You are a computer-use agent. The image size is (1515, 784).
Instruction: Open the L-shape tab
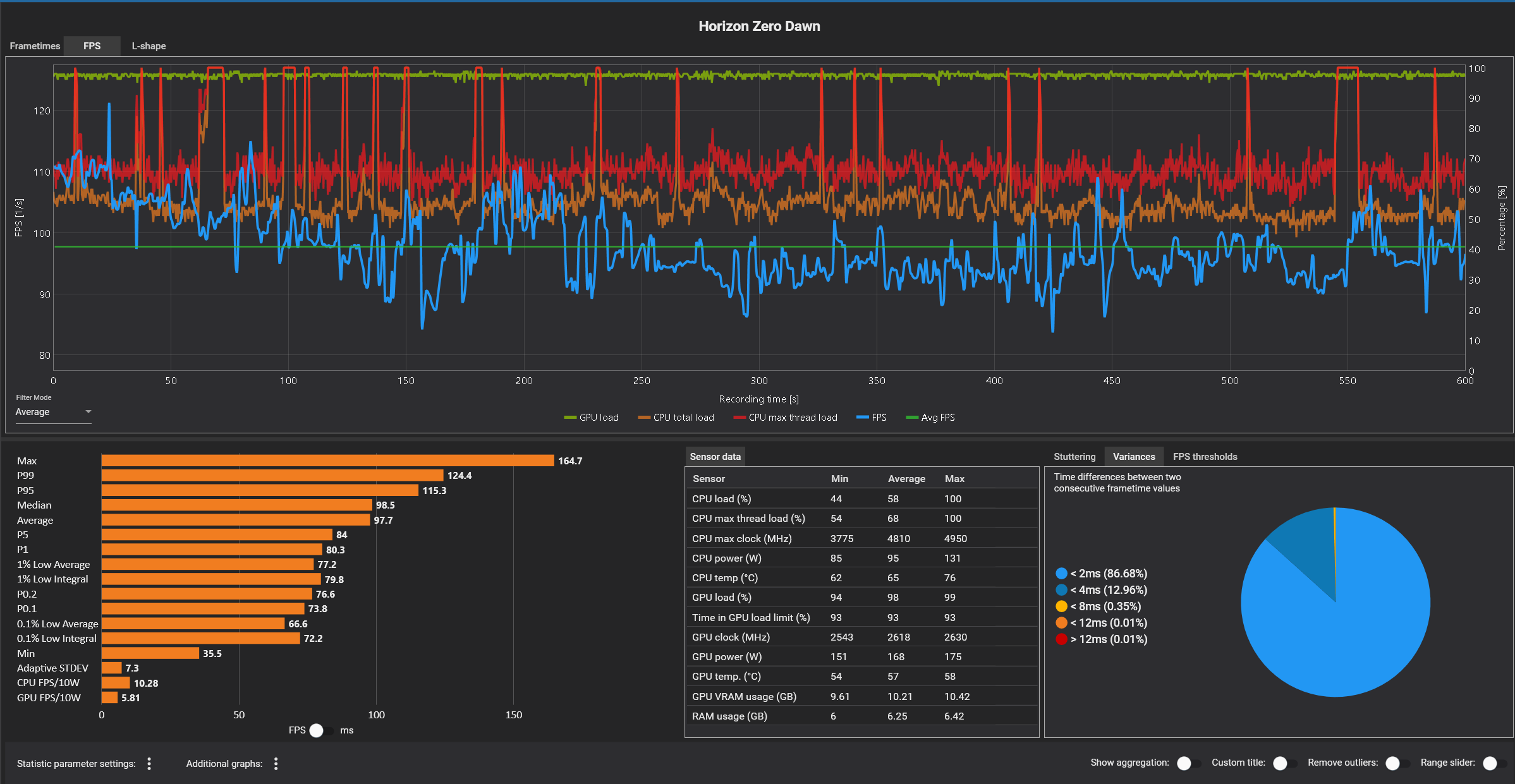pos(149,46)
